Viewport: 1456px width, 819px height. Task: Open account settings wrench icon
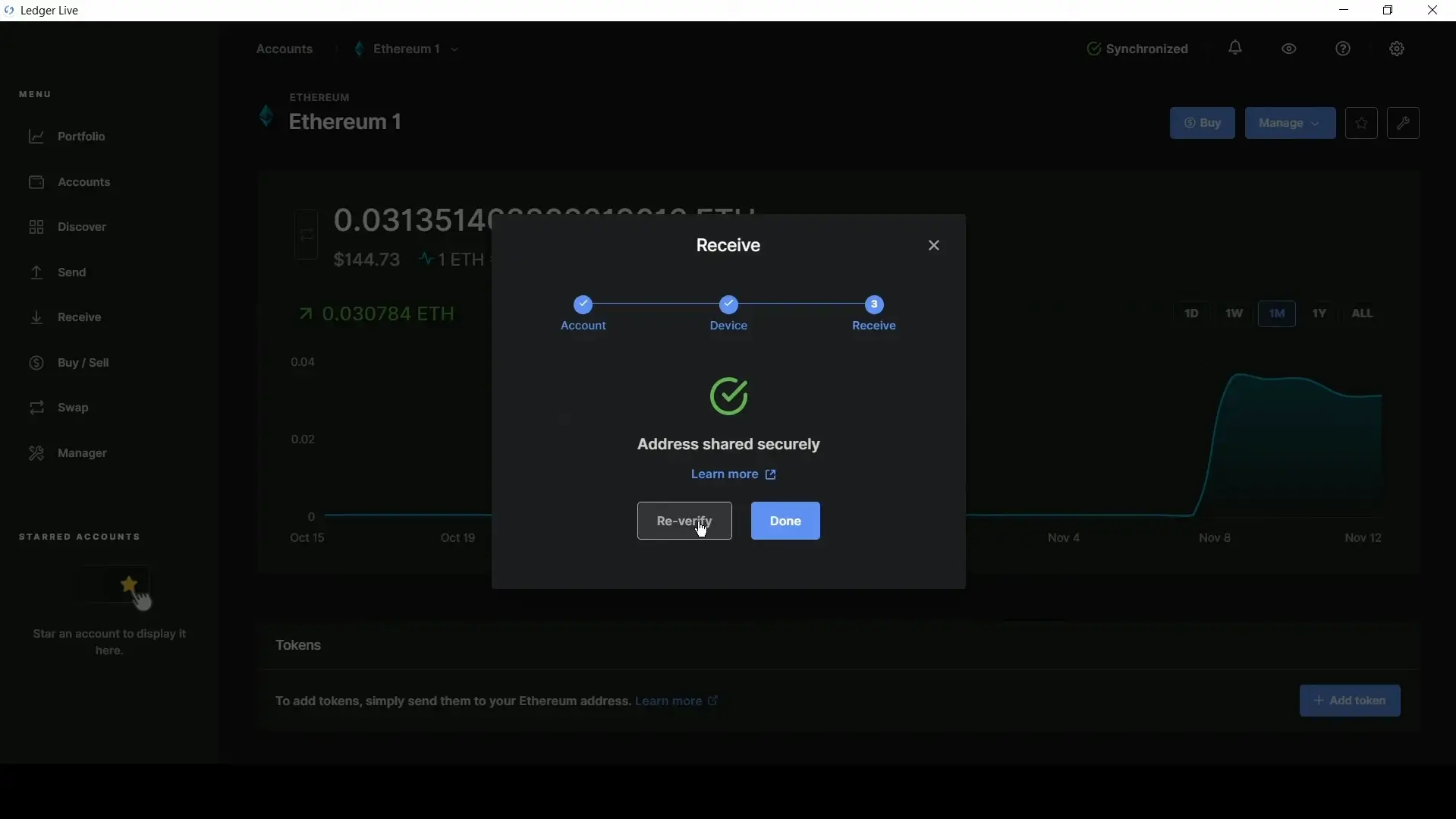click(x=1403, y=123)
